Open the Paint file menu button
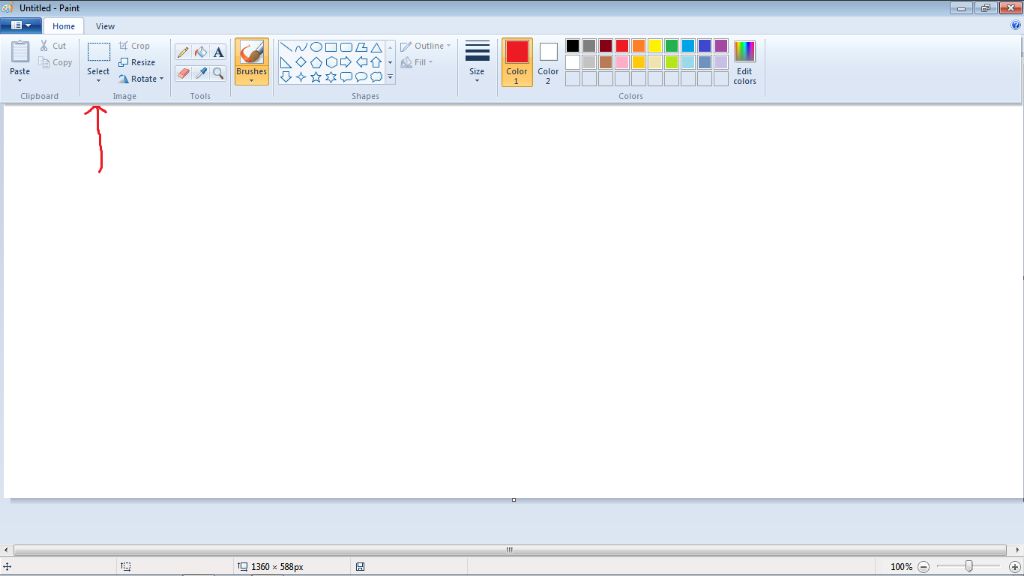 (x=21, y=25)
